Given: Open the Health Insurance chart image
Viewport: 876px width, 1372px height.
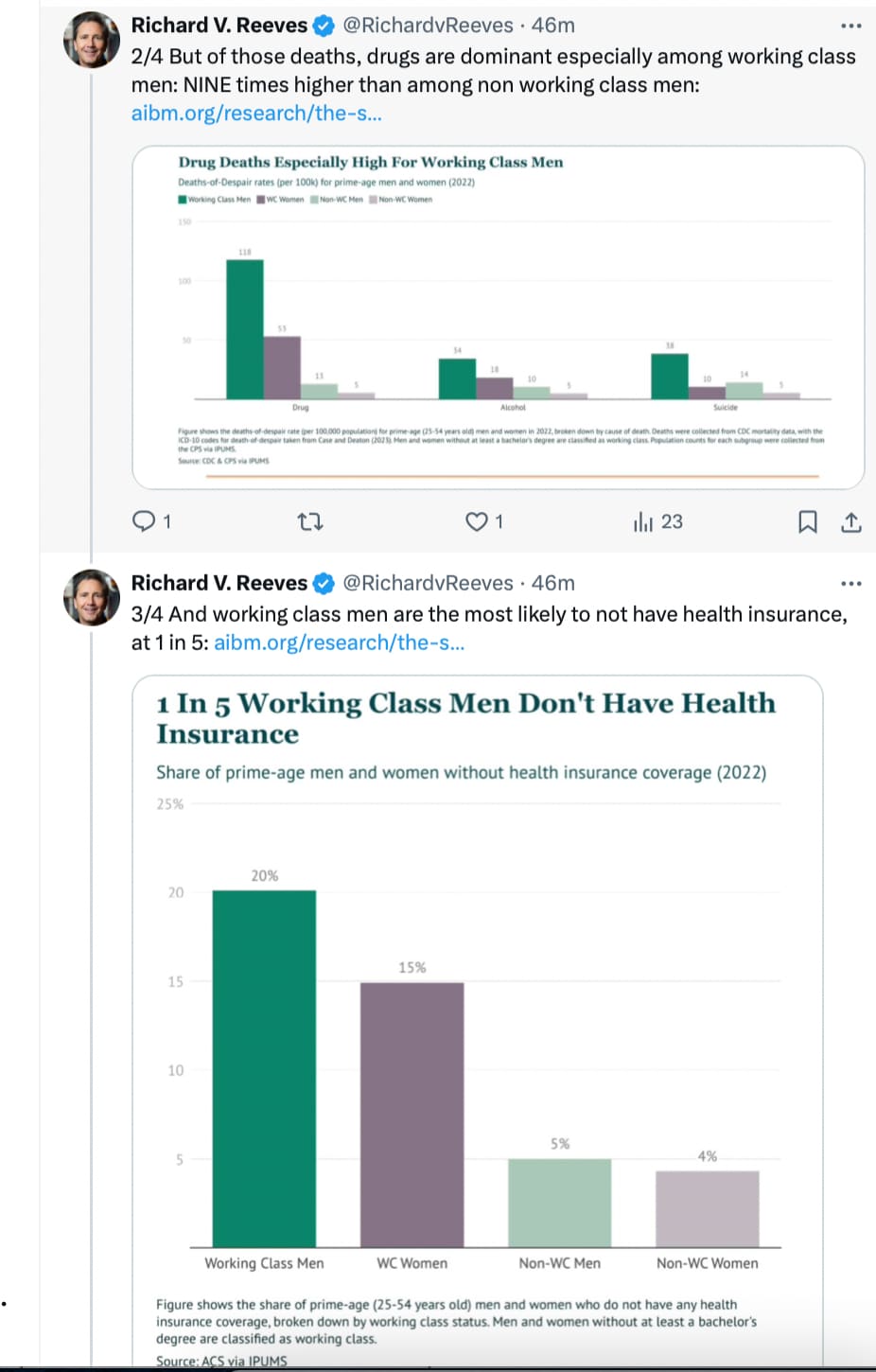Looking at the screenshot, I should coord(478,1021).
